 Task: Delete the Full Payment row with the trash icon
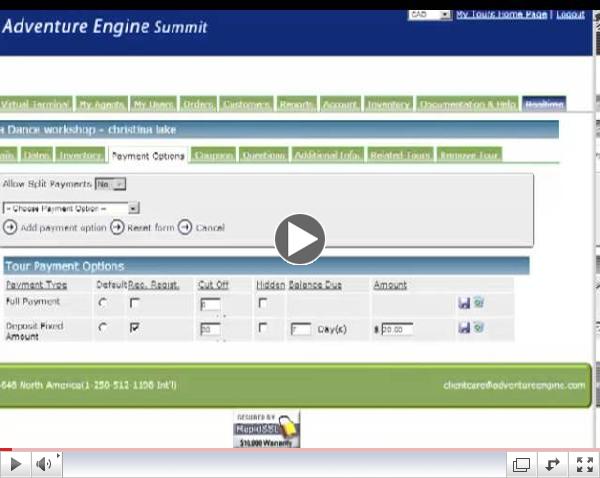478,302
